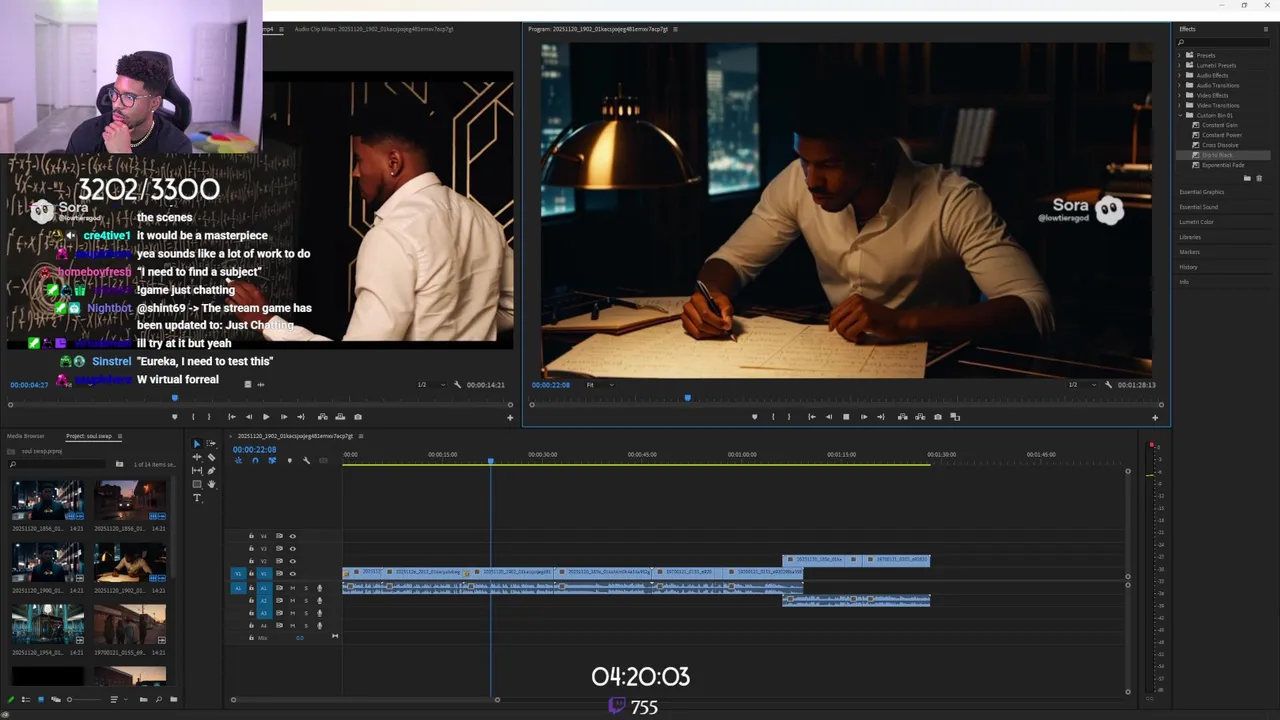1280x720 pixels.
Task: Select the Rectangle tool
Action: [197, 484]
